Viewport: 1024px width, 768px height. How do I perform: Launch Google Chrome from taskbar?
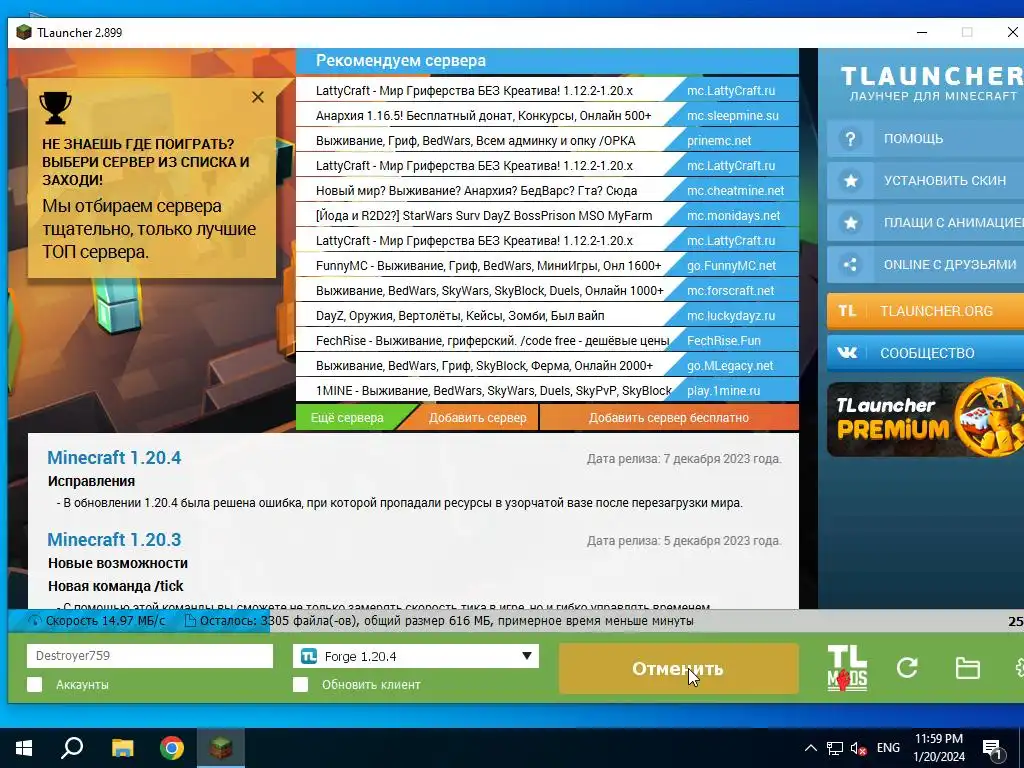click(172, 748)
